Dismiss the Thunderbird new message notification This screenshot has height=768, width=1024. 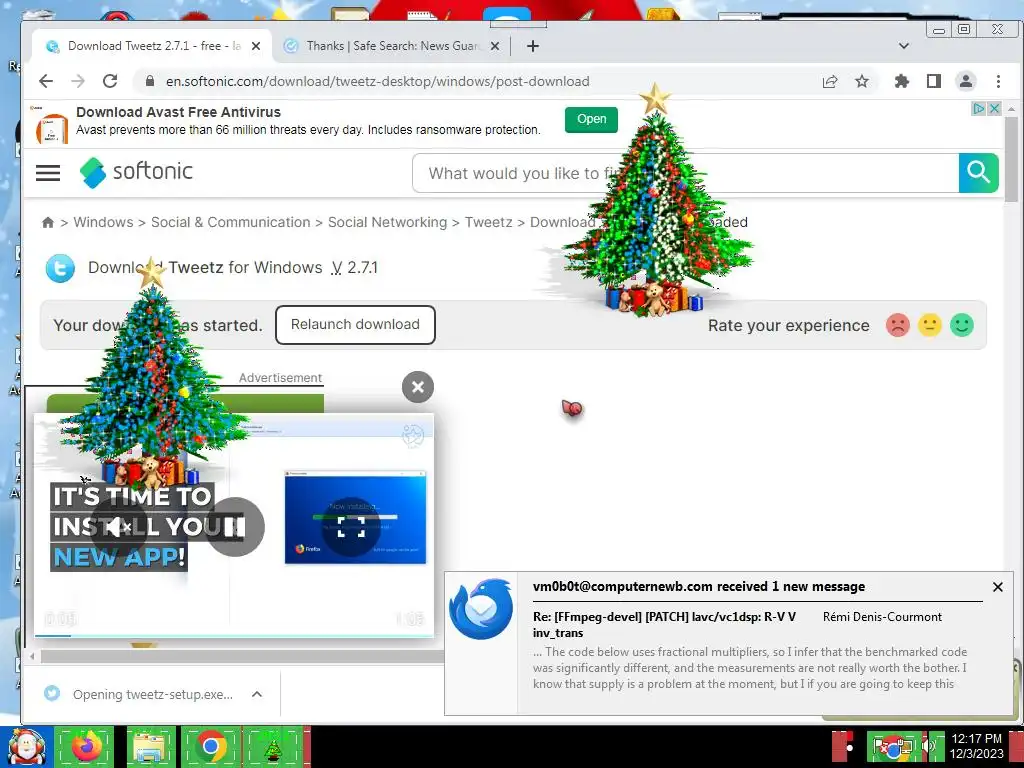[x=998, y=587]
